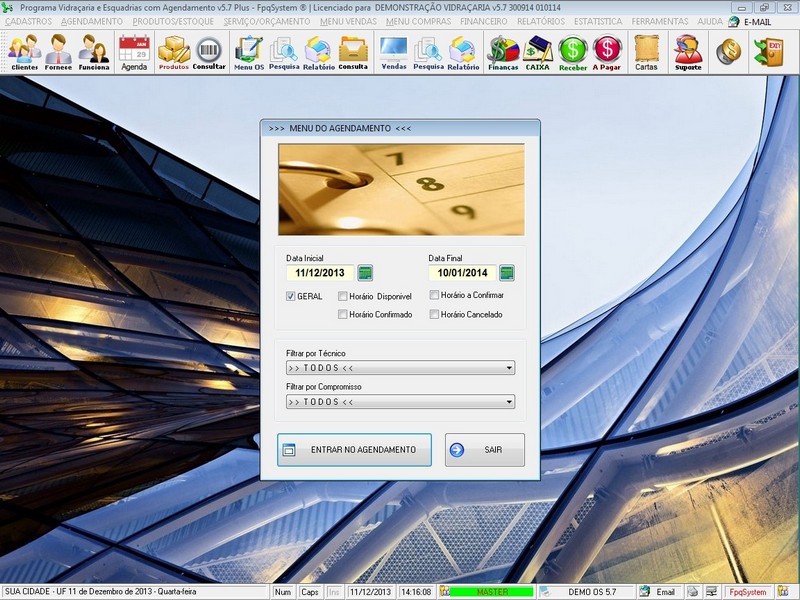Open the Filtrar por Técnico dropdown
Image resolution: width=800 pixels, height=600 pixels.
pyautogui.click(x=508, y=368)
